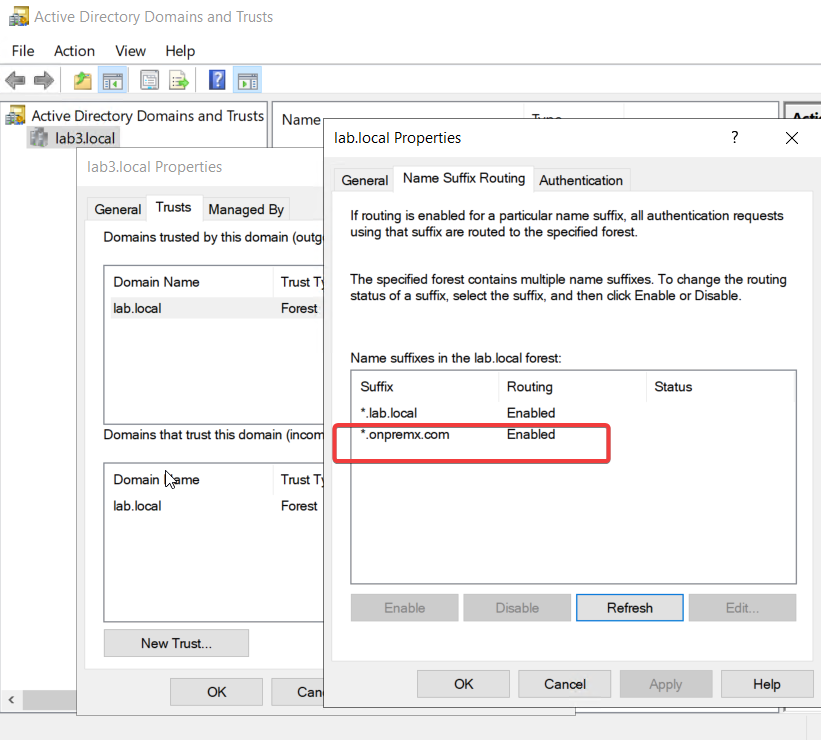Click Name column header in main pane
This screenshot has height=740, width=821.
[x=301, y=120]
